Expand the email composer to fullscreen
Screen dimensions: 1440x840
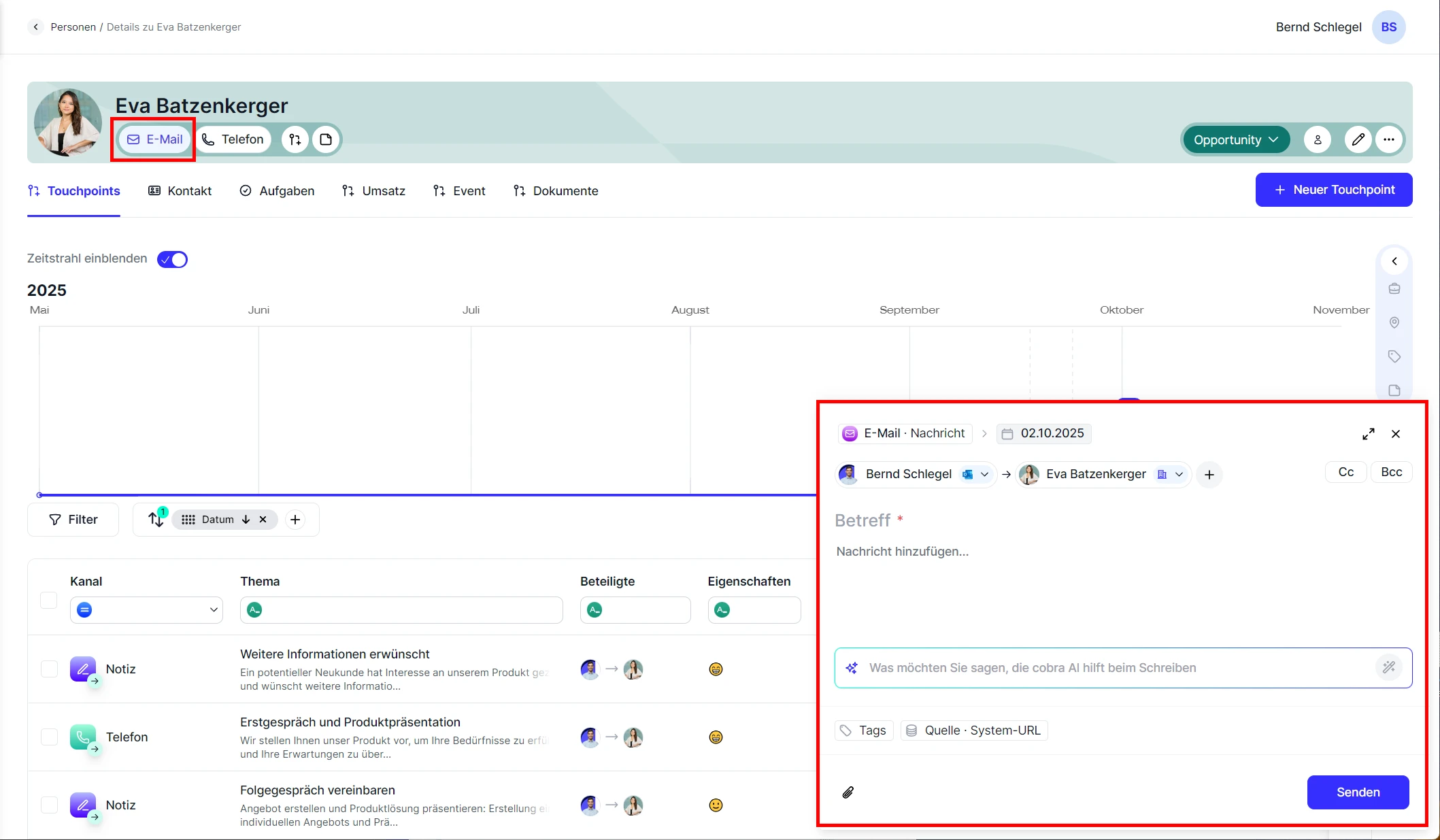point(1369,434)
